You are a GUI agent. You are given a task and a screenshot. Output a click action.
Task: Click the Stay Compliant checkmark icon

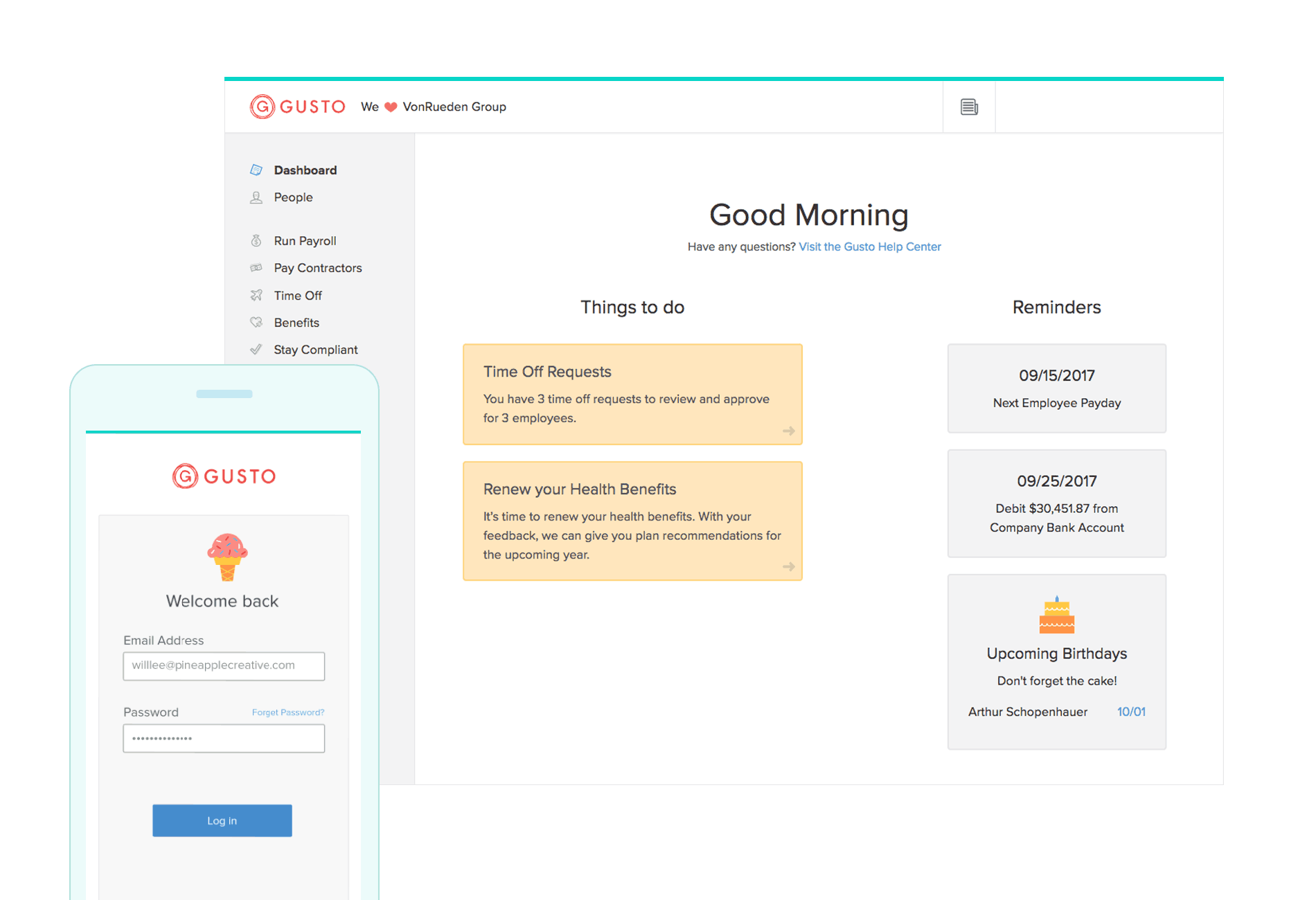tap(256, 350)
